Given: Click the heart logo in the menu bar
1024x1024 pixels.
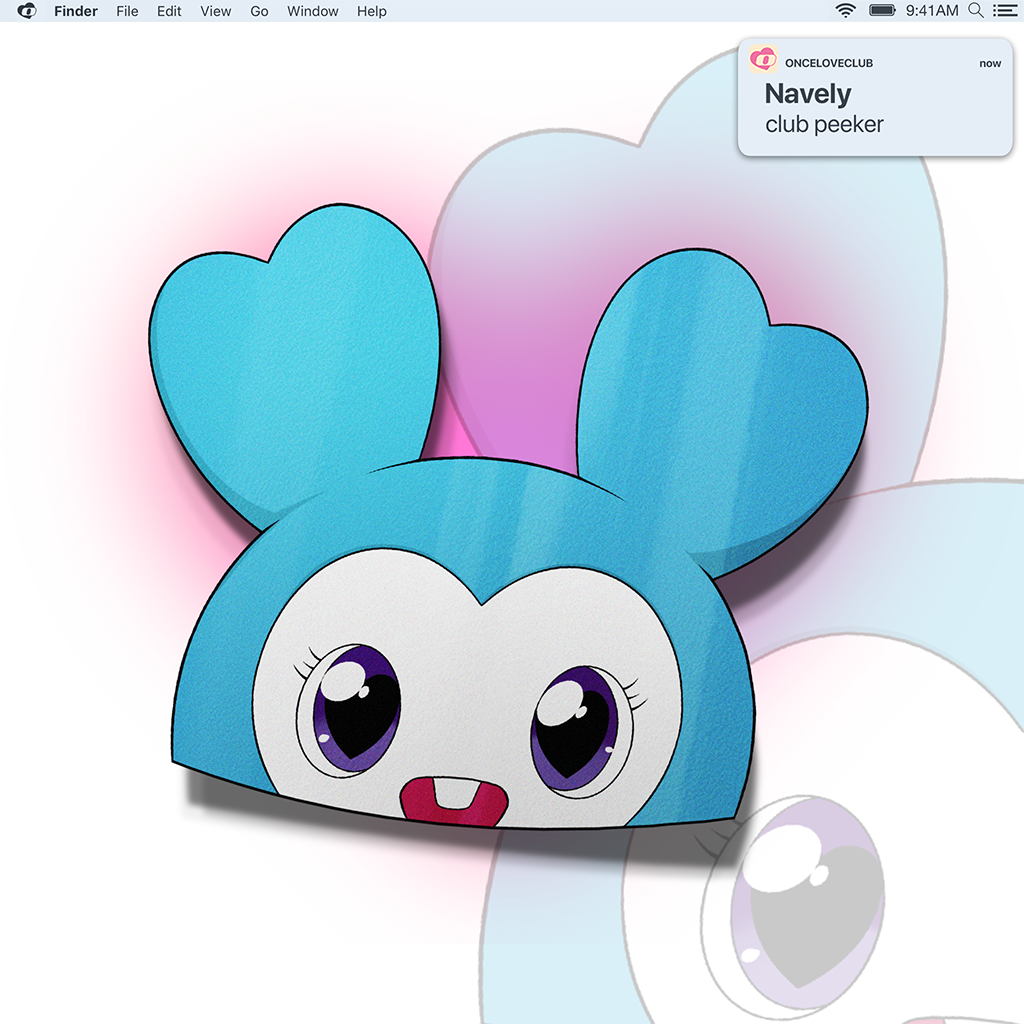Looking at the screenshot, I should pos(27,11).
